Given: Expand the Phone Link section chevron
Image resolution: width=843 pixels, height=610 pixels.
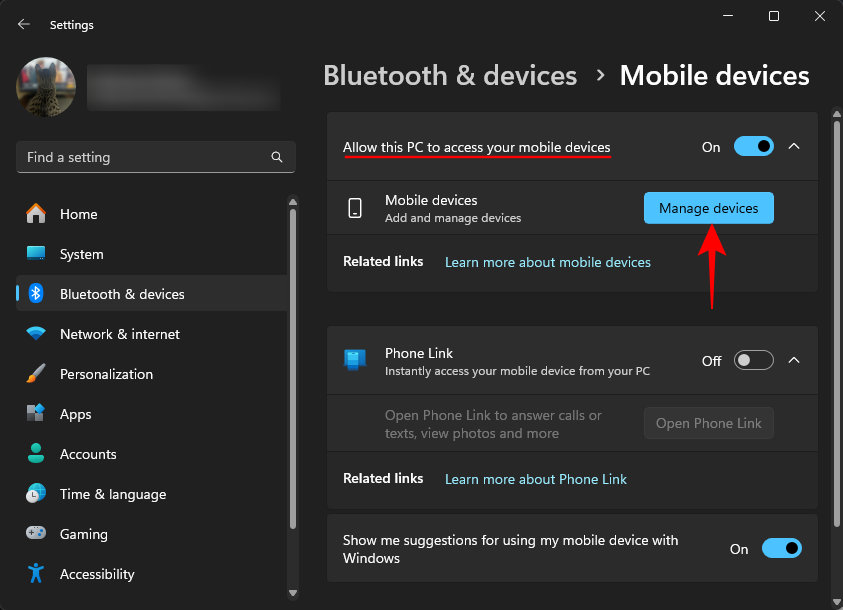Looking at the screenshot, I should coord(794,360).
